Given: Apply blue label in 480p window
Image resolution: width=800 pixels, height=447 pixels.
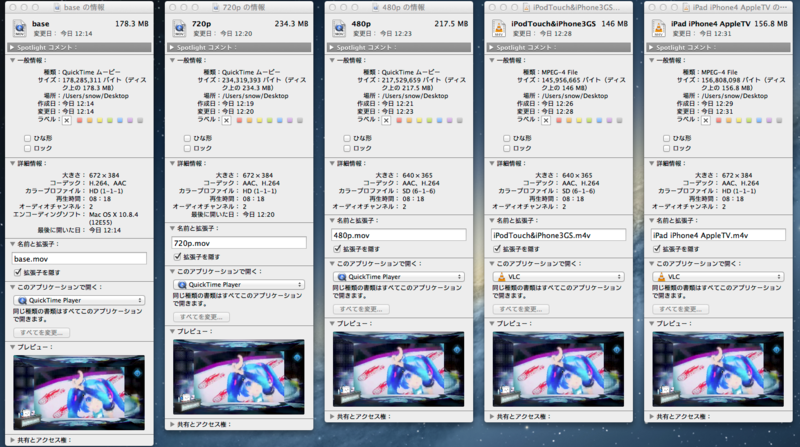Looking at the screenshot, I should [x=439, y=120].
